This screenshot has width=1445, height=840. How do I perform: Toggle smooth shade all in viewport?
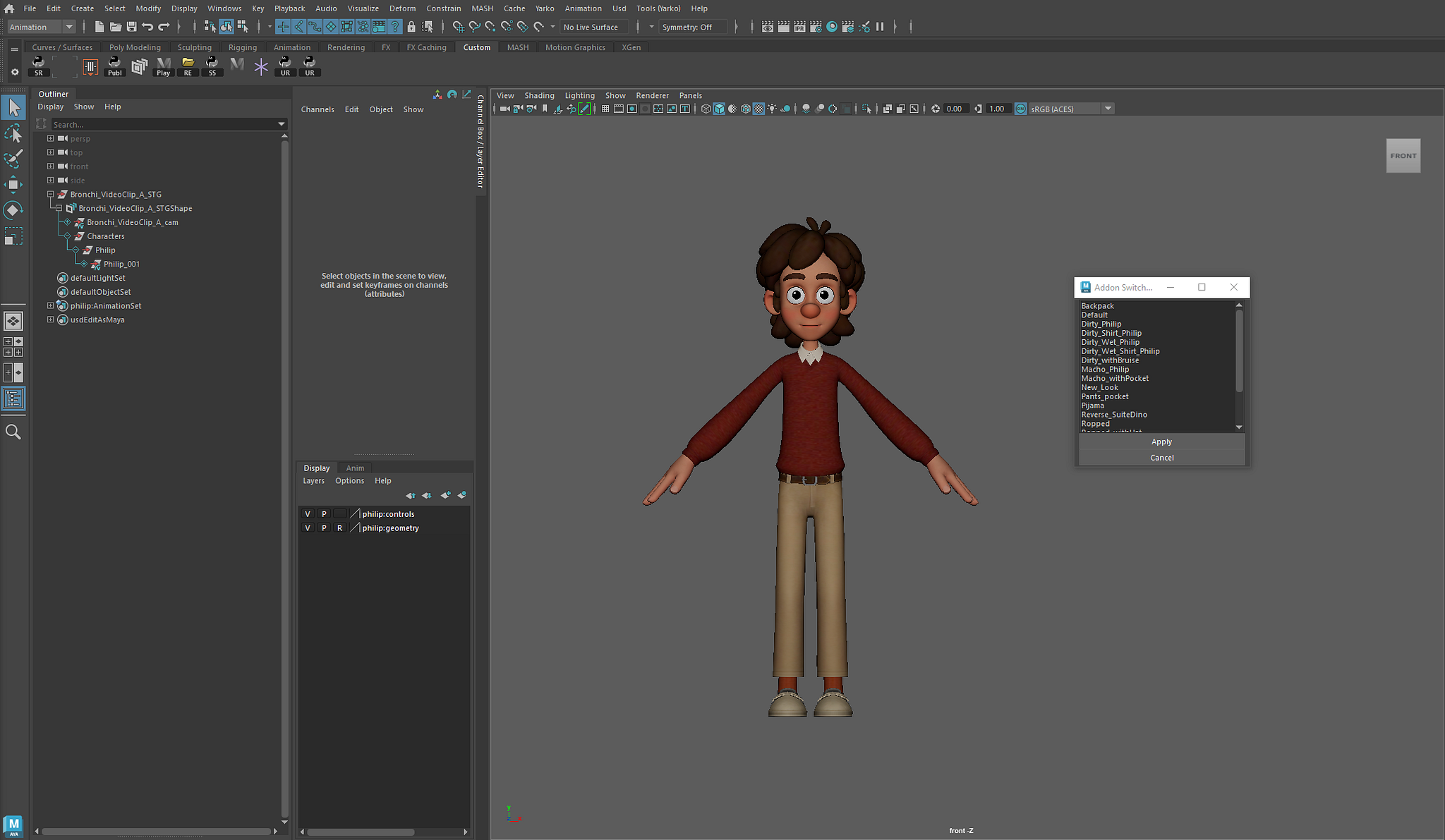(719, 109)
